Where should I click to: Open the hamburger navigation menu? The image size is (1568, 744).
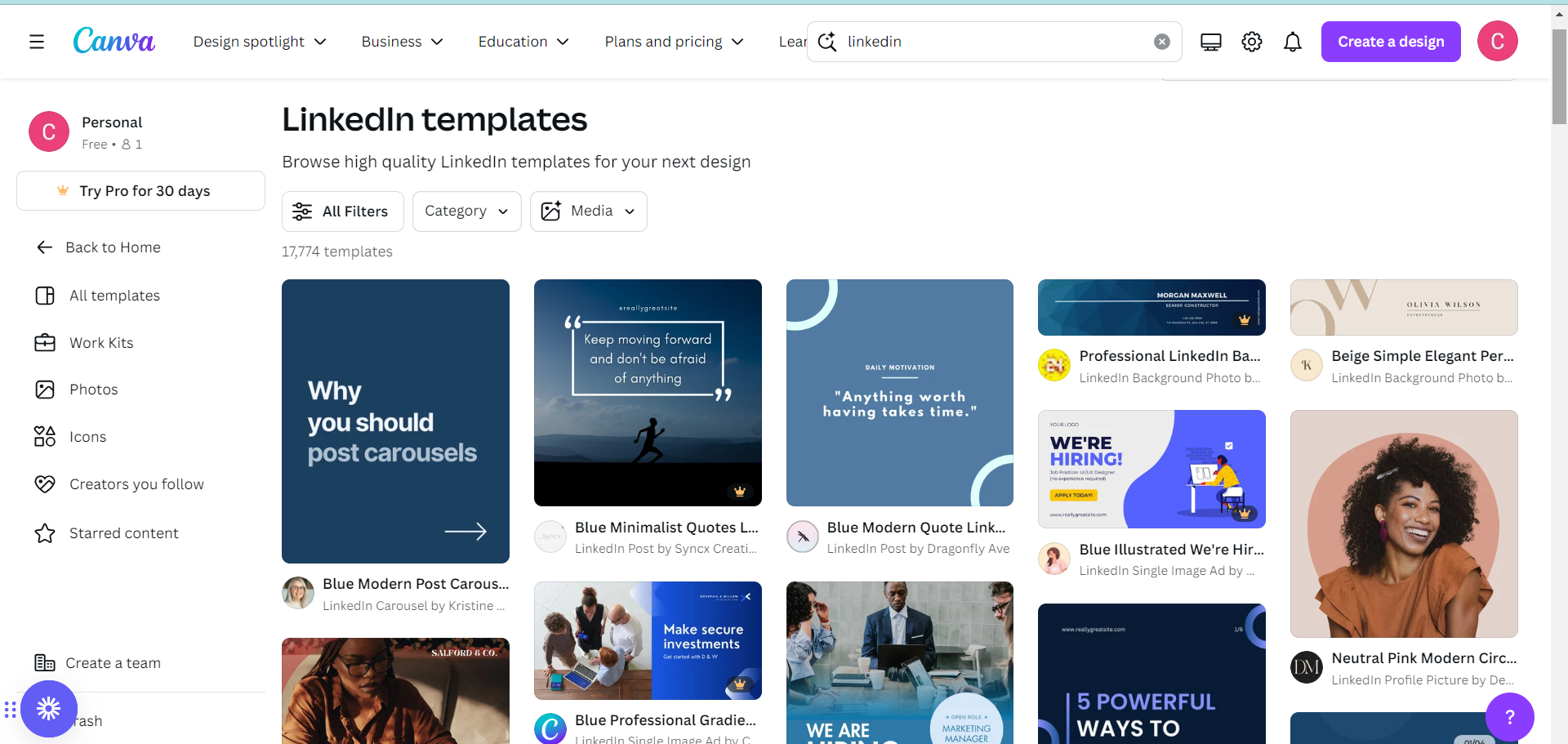37,42
